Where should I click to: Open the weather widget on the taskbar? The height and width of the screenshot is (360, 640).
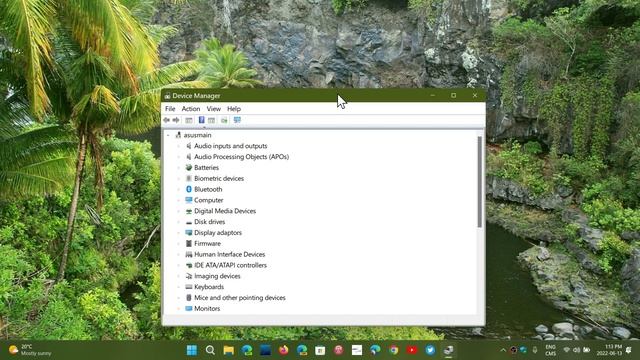point(31,350)
